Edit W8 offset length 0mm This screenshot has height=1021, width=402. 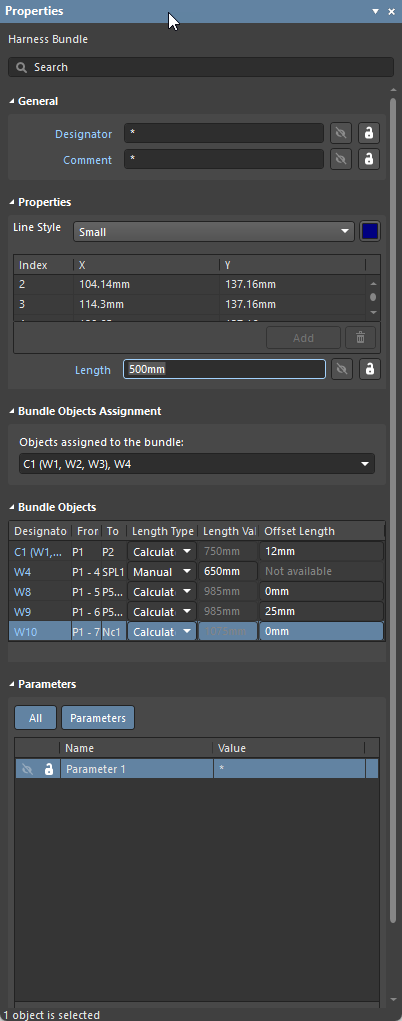click(321, 591)
